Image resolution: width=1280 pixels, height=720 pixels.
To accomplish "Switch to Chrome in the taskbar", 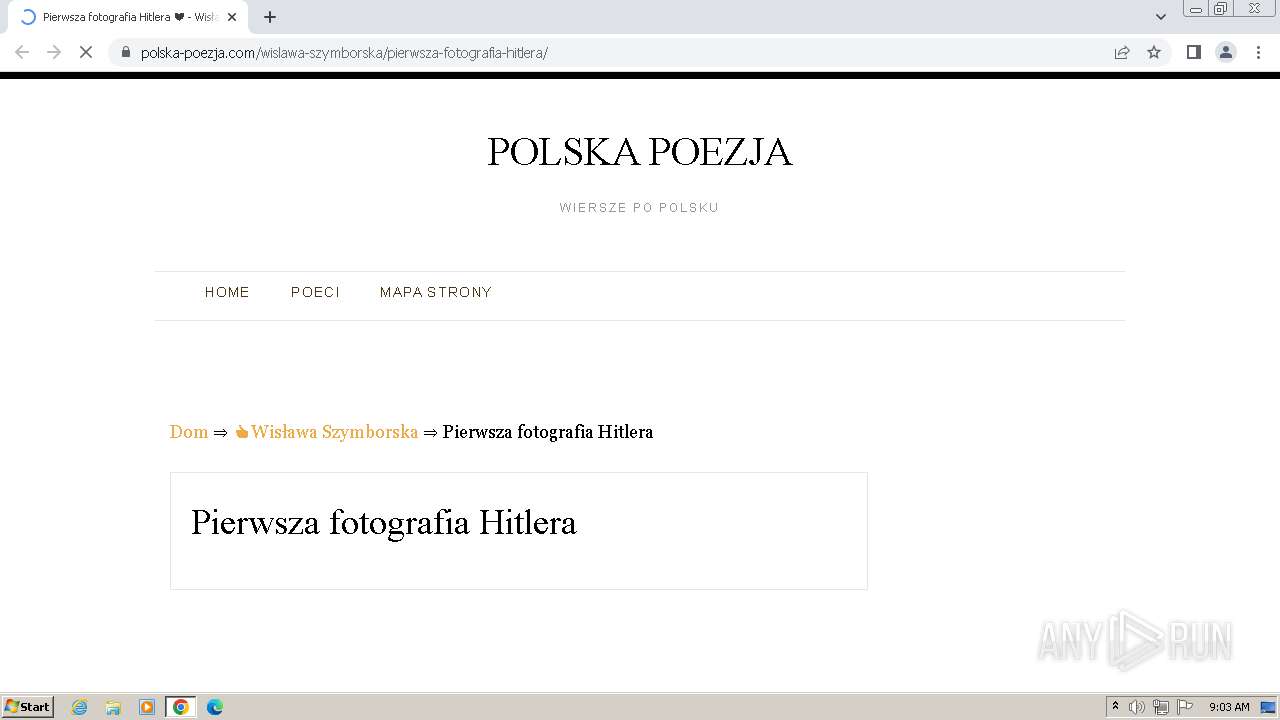I will [181, 707].
